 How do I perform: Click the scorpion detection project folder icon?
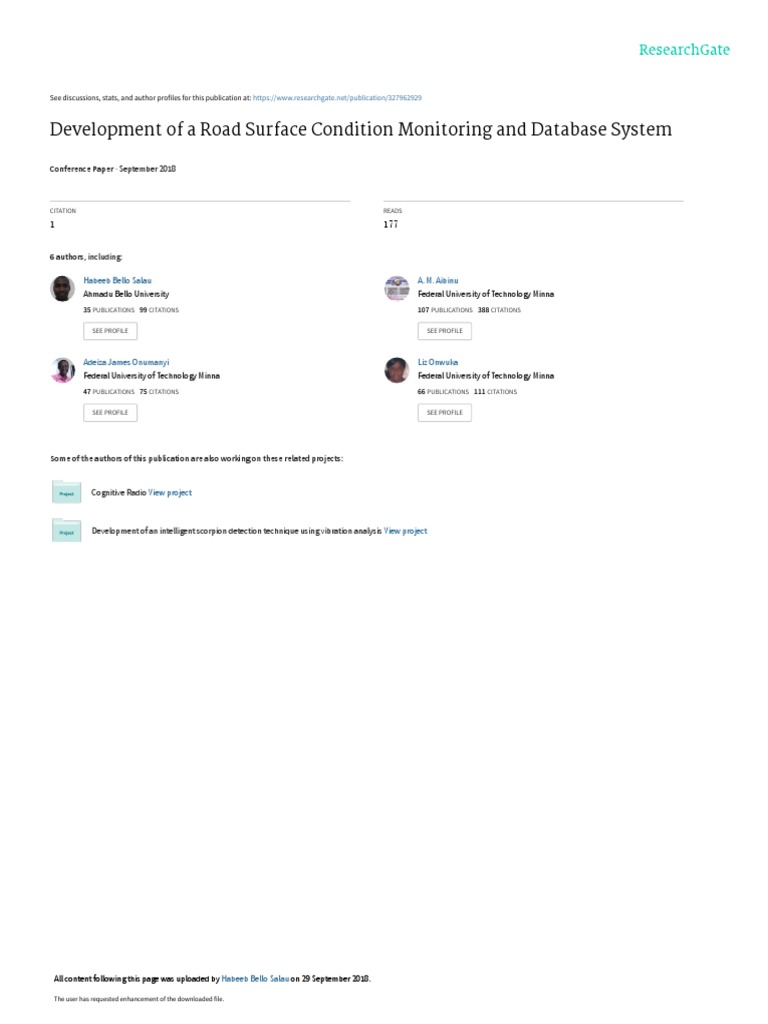coord(67,530)
